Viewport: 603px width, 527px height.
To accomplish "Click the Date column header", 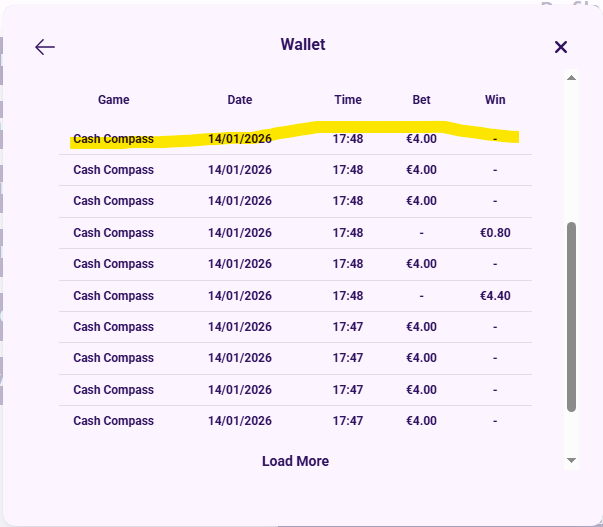I will point(240,100).
